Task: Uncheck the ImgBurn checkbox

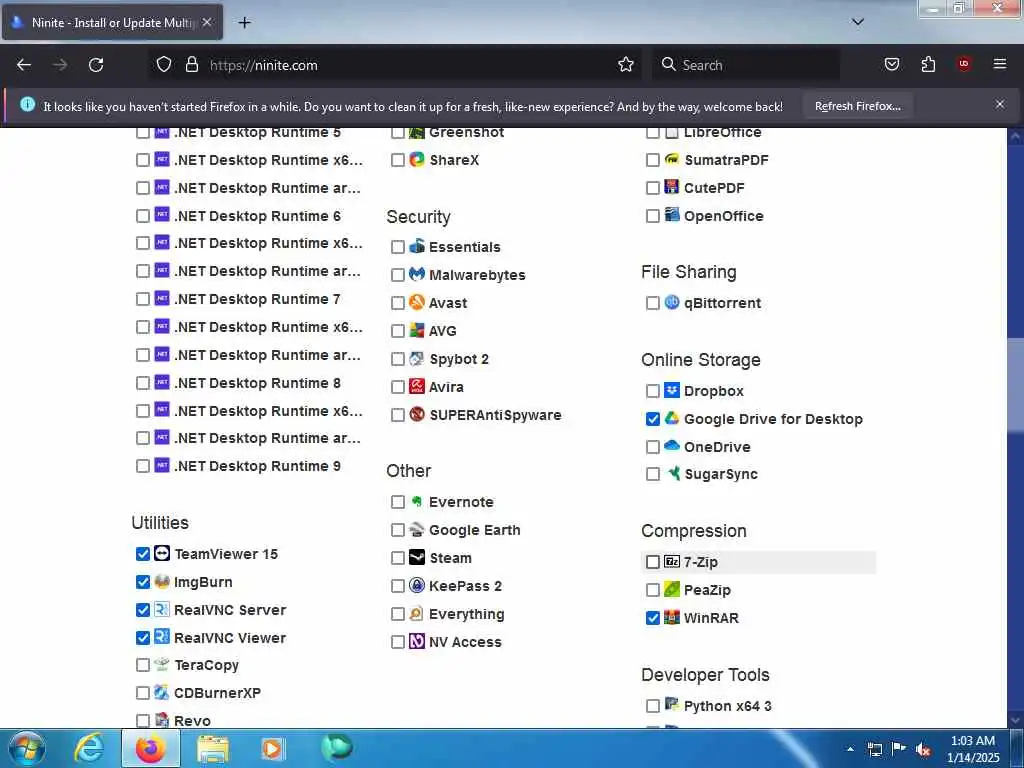Action: click(x=142, y=582)
